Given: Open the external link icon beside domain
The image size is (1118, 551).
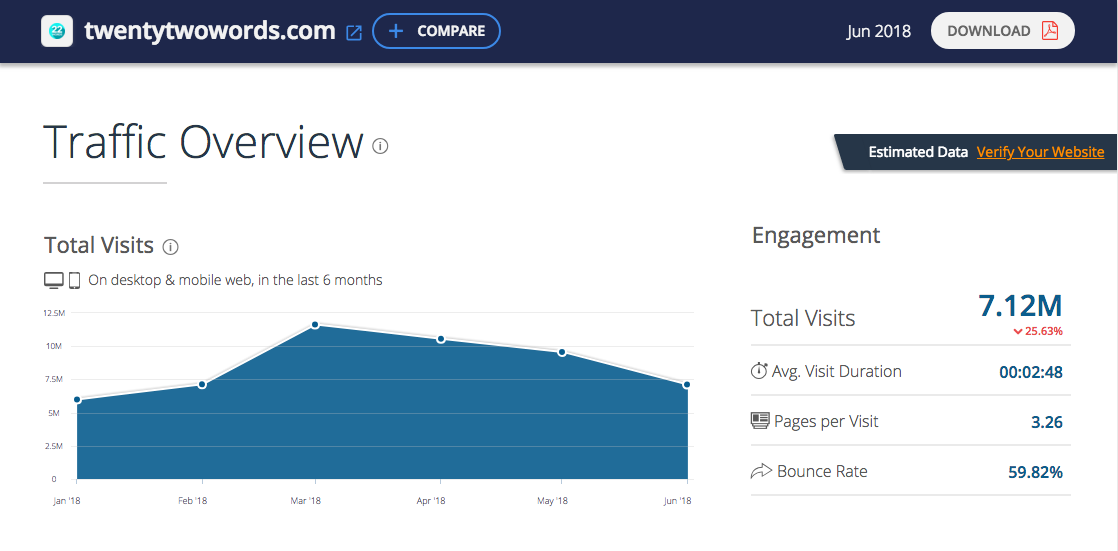Looking at the screenshot, I should click(353, 32).
